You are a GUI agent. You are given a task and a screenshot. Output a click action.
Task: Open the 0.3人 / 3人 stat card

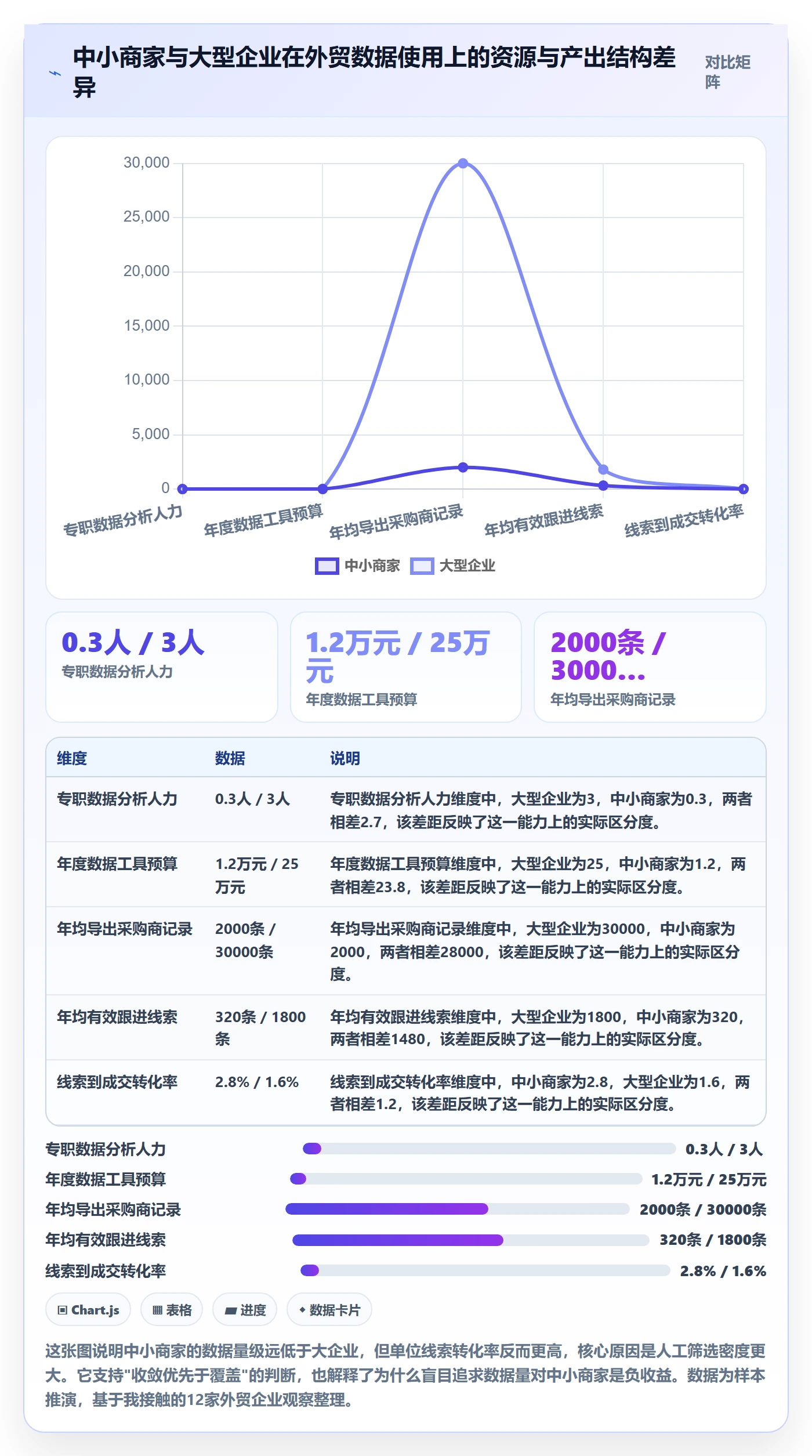point(162,667)
